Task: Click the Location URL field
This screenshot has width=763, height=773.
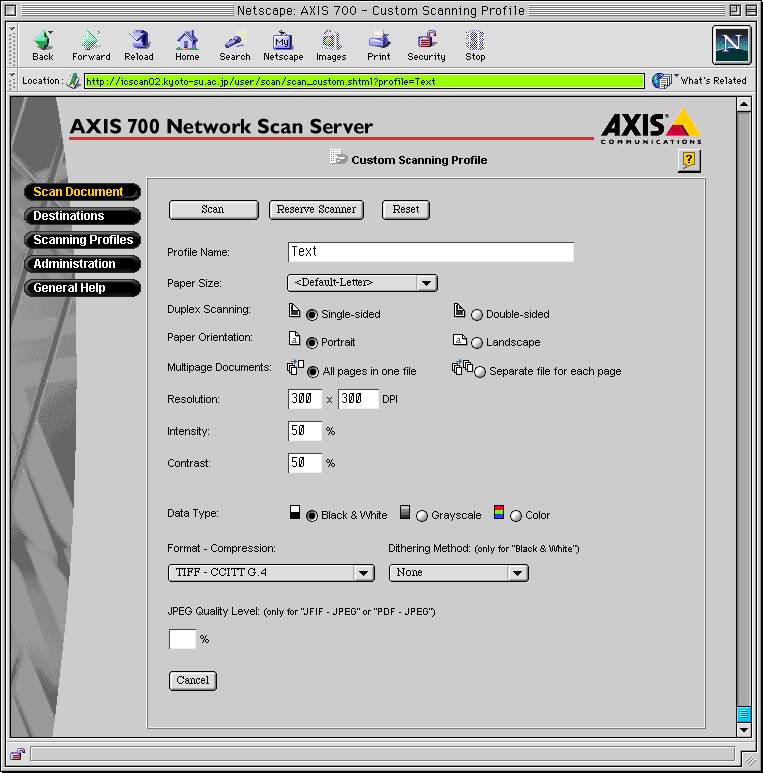Action: click(x=364, y=81)
